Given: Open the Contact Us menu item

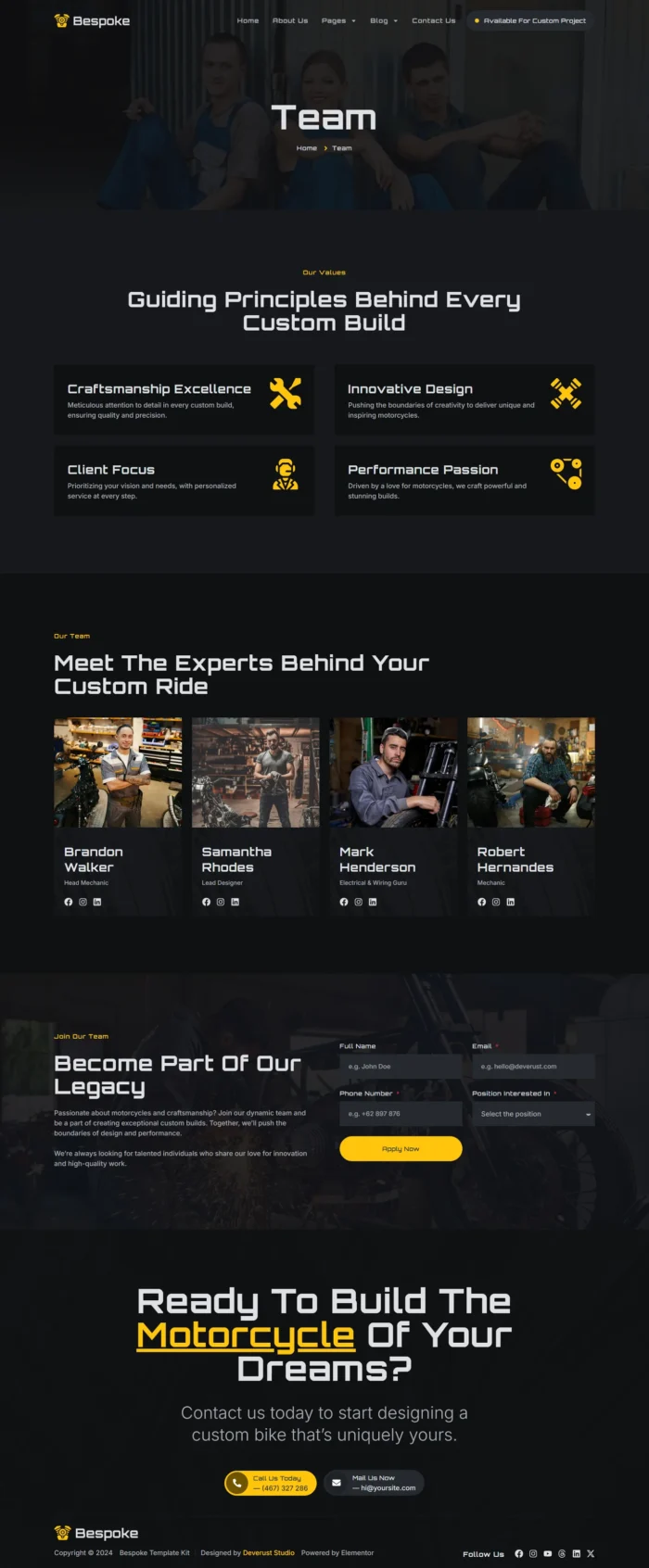Looking at the screenshot, I should coord(434,20).
